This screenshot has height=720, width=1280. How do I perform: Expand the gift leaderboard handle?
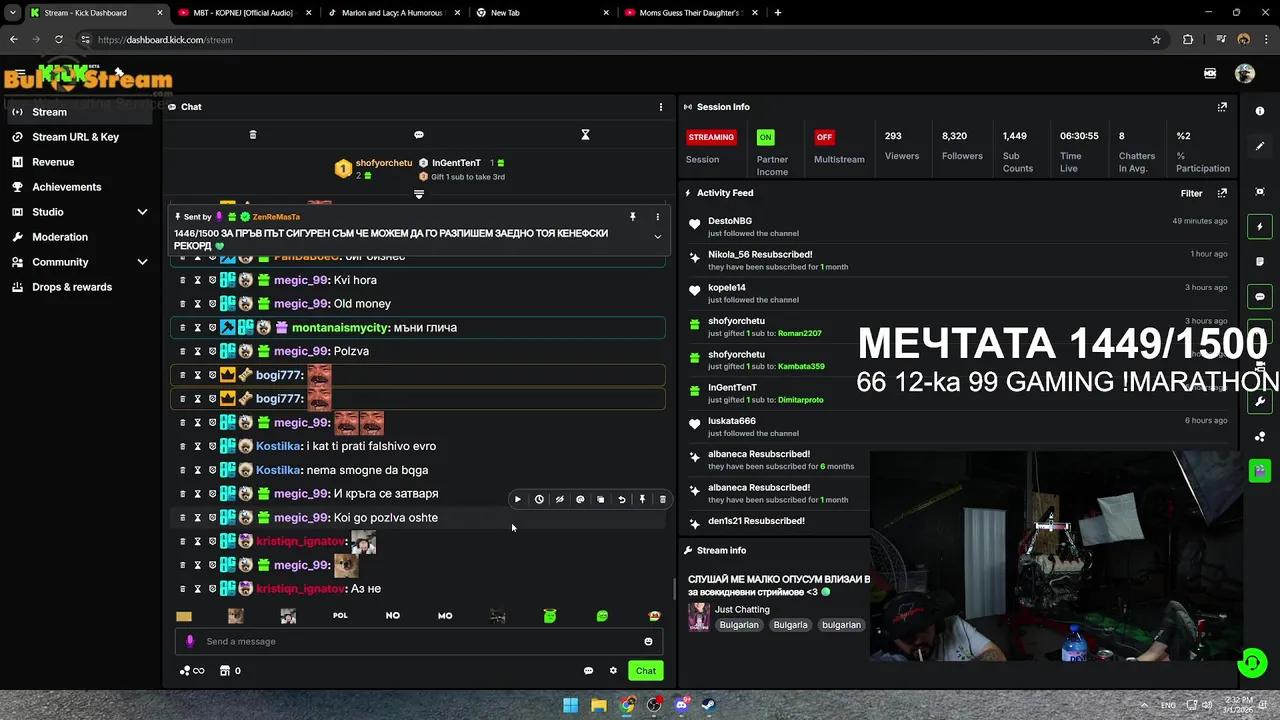pos(419,194)
